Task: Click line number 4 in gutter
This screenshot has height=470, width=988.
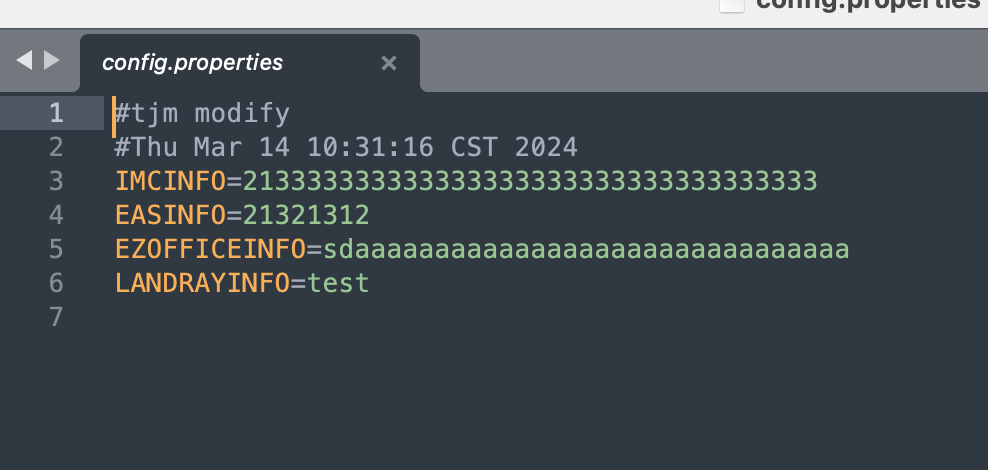Action: tap(56, 215)
